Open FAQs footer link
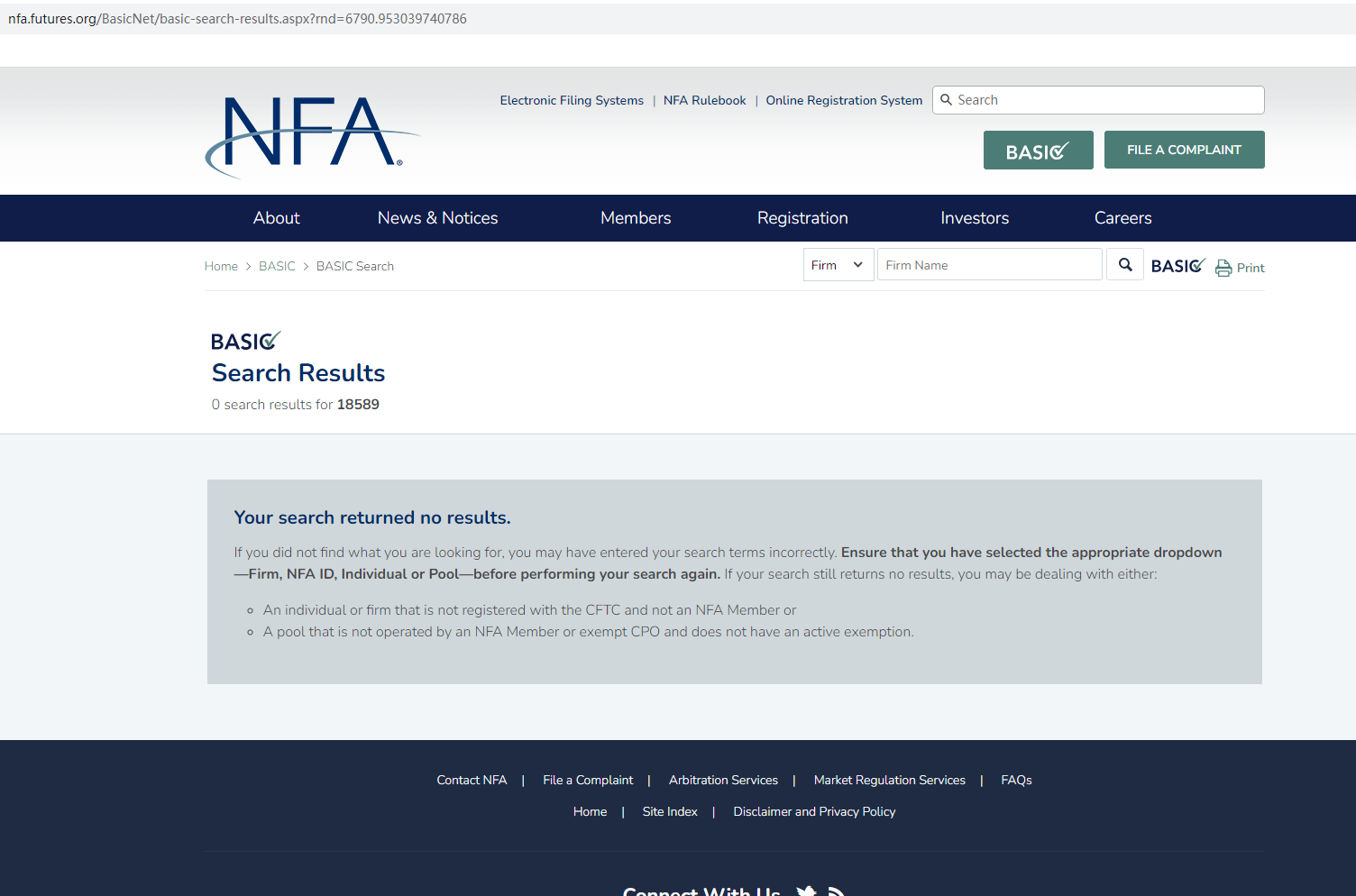1356x896 pixels. pos(1016,780)
